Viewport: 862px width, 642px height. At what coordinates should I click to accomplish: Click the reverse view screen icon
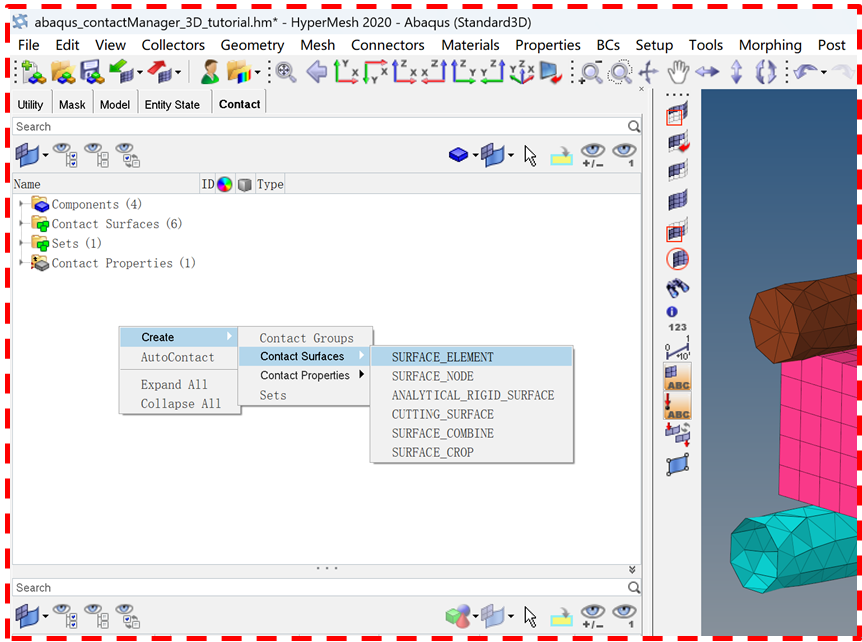[551, 72]
